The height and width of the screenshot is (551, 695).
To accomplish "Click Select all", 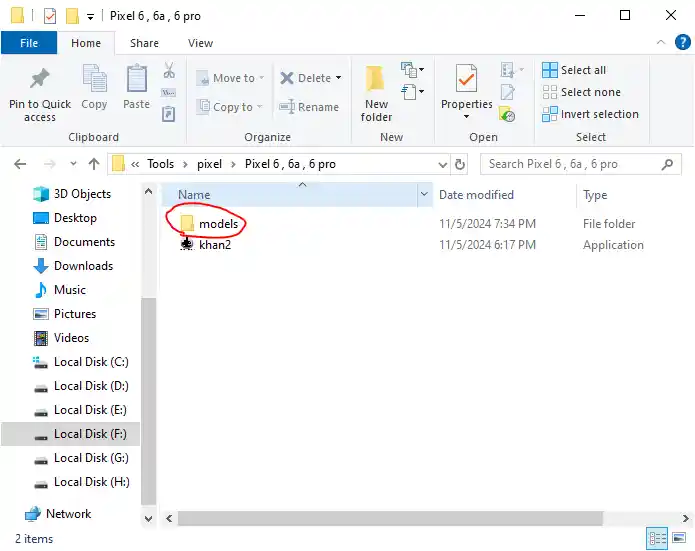I will (574, 70).
